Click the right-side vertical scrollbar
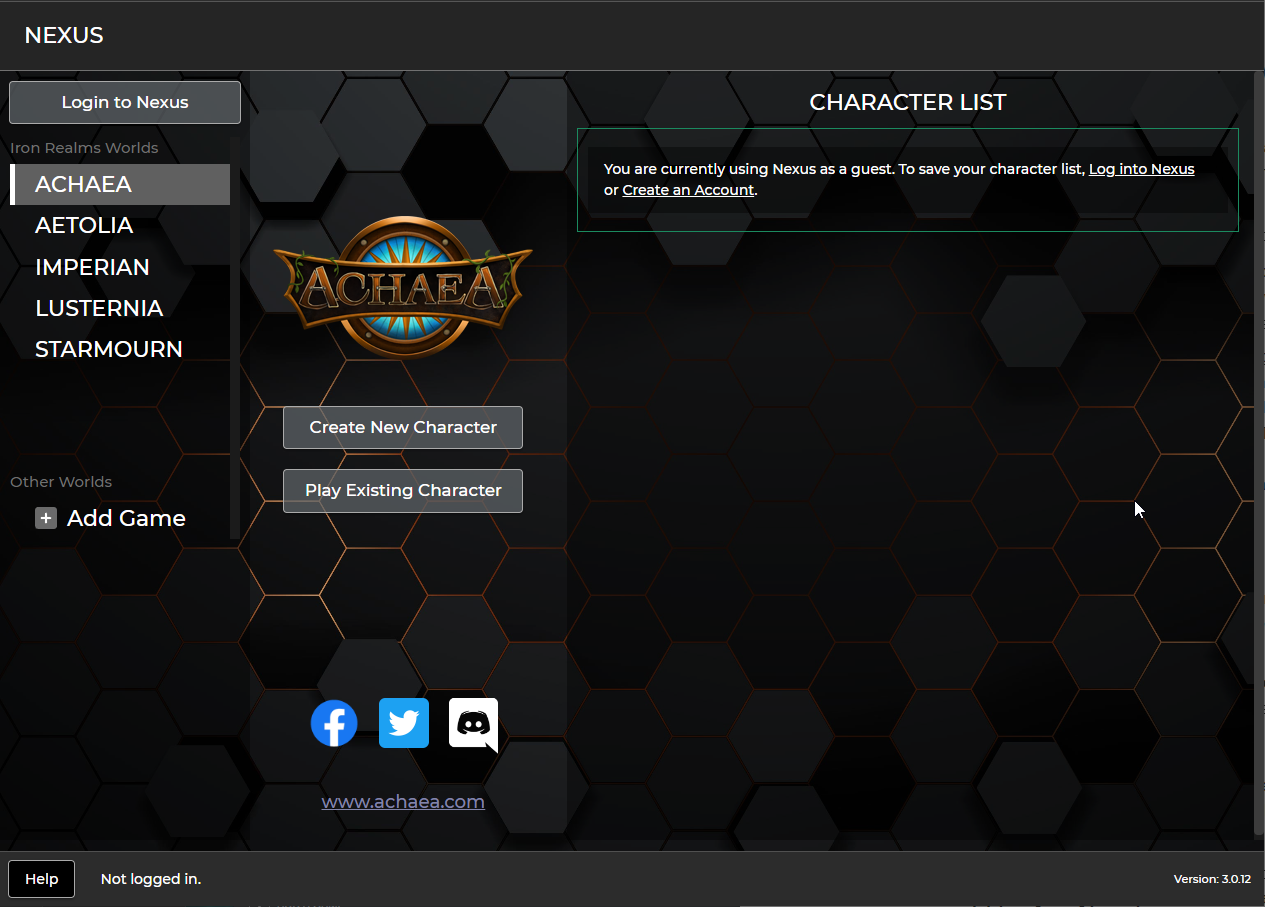The width and height of the screenshot is (1265, 907). 1258,450
